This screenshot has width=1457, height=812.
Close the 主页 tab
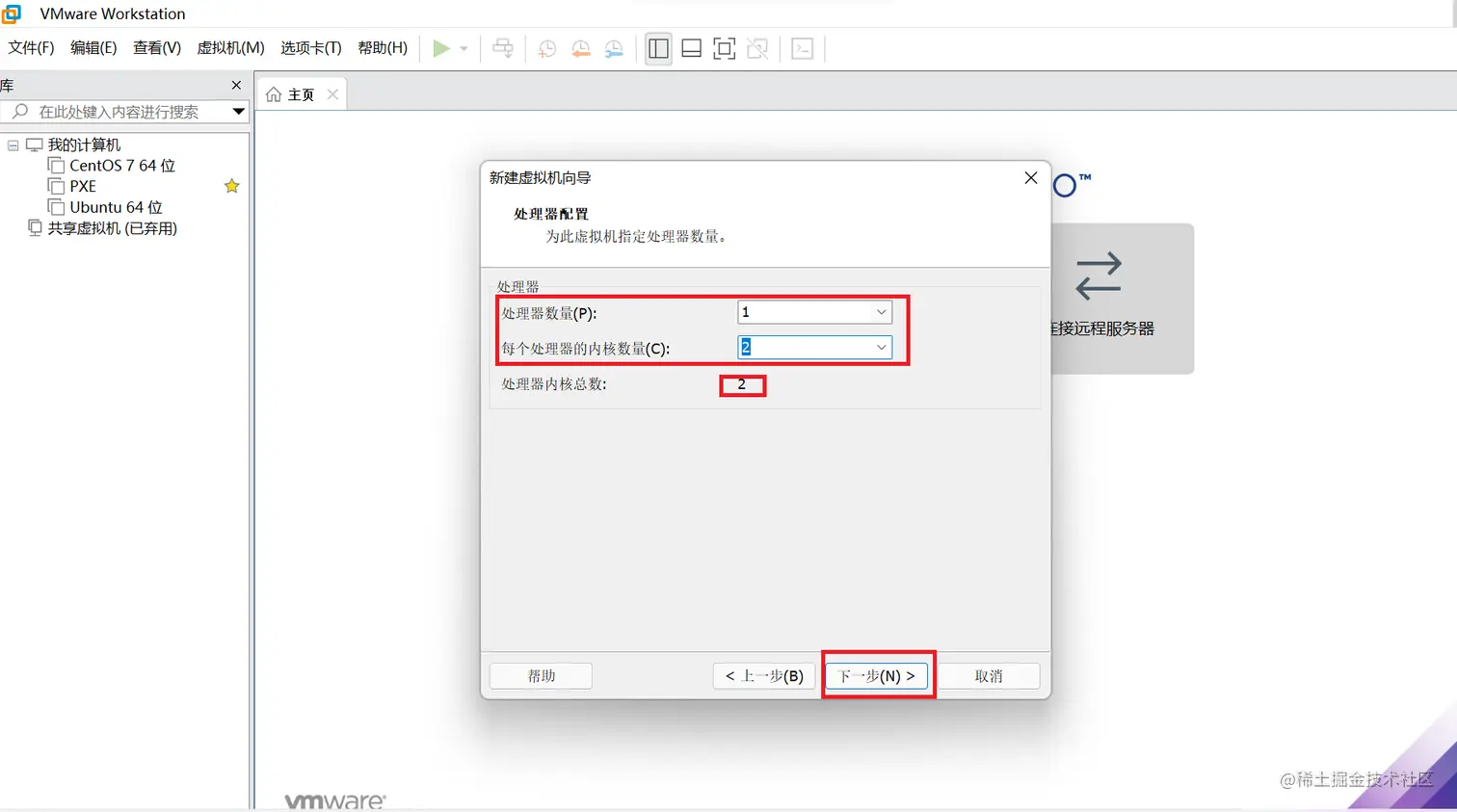(332, 94)
